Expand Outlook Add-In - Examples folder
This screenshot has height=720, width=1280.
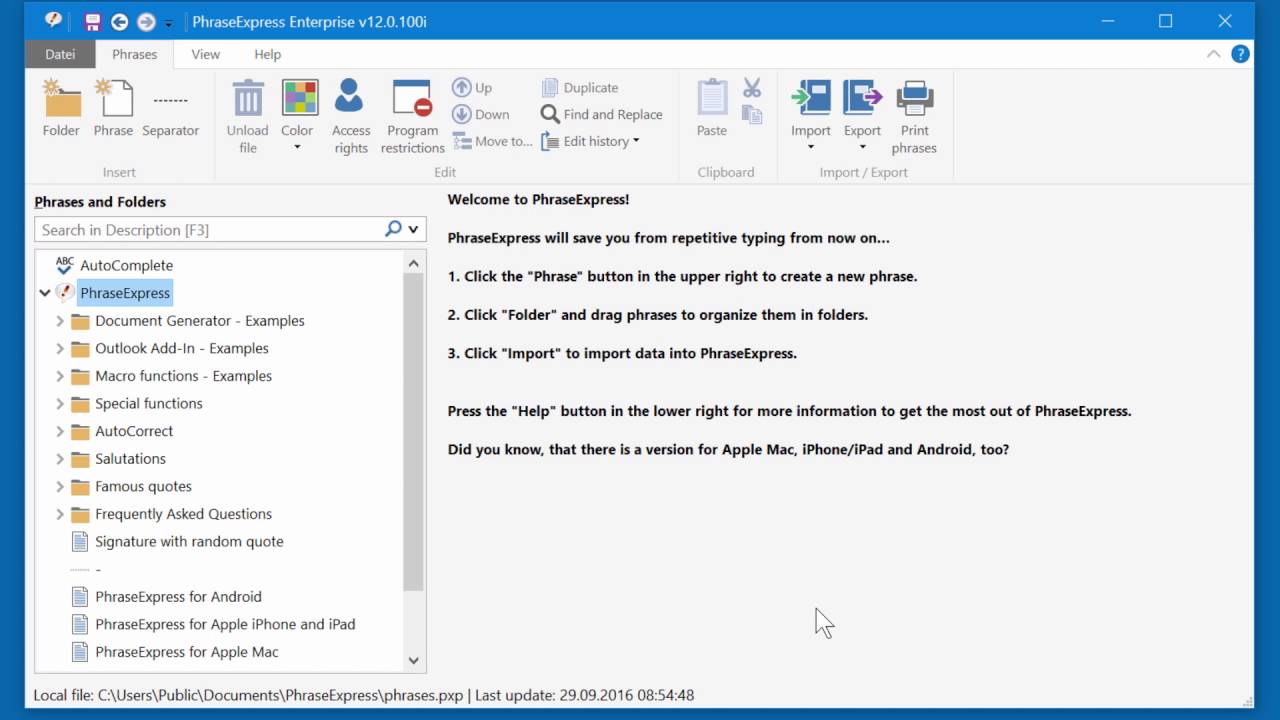(59, 349)
